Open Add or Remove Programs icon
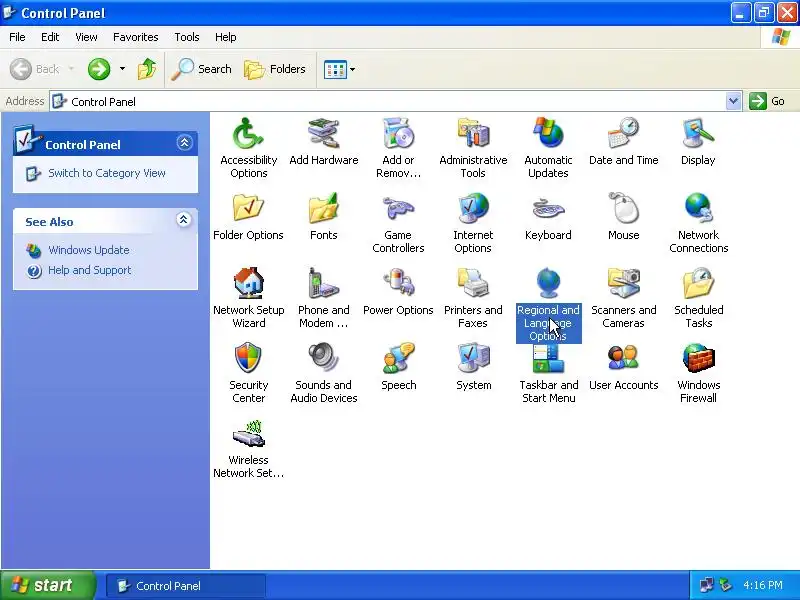 click(398, 134)
